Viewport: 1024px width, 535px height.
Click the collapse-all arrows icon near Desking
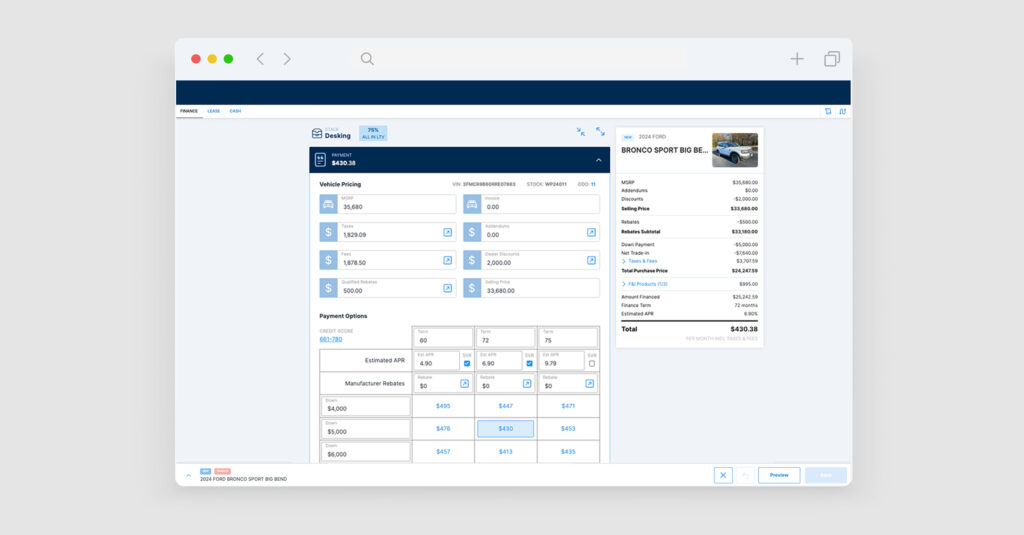pos(580,132)
